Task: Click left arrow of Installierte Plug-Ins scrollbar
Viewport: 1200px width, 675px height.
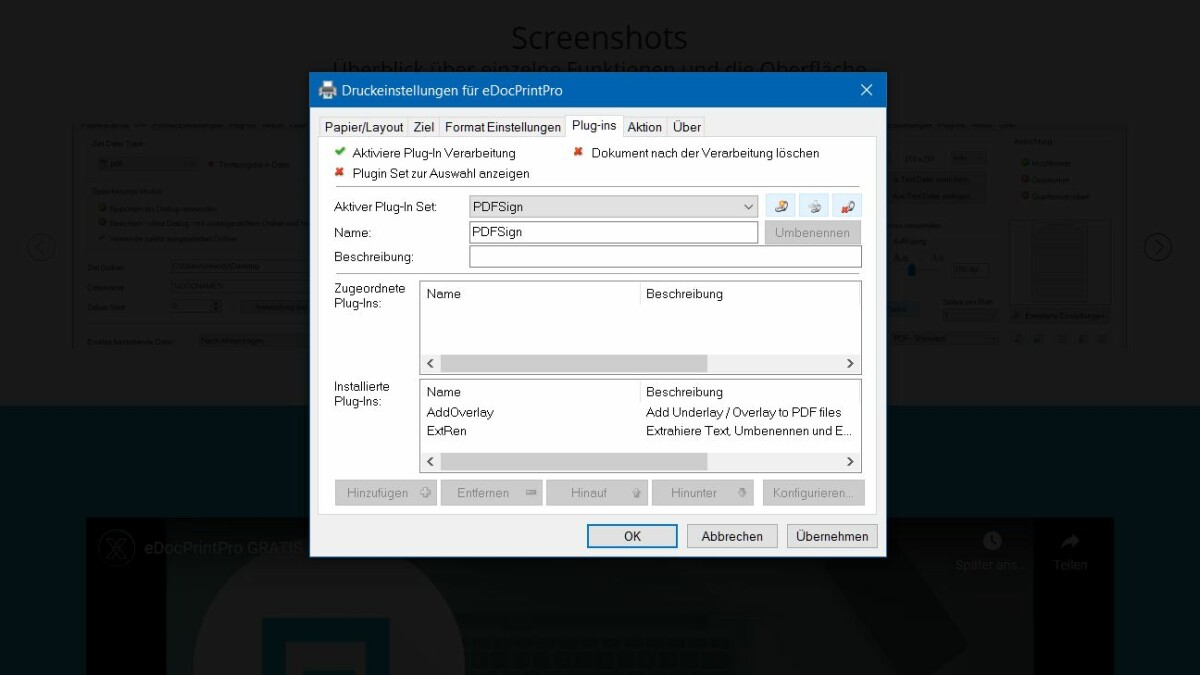Action: pos(431,462)
